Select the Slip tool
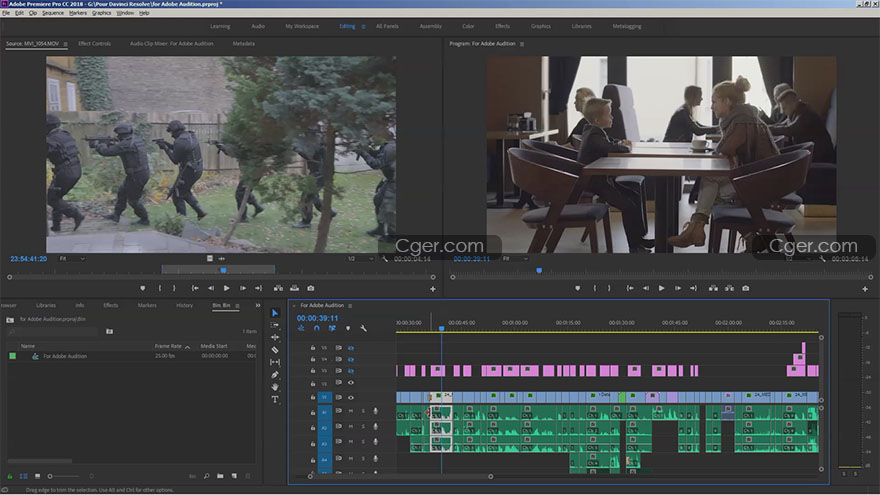 point(275,362)
